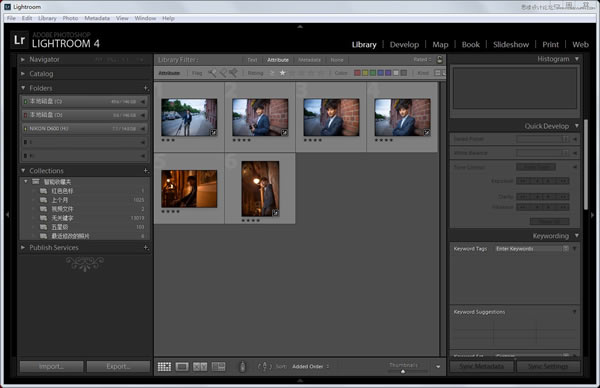Toggle the first flag filter
Image resolution: width=600 pixels, height=388 pixels.
tap(212, 73)
